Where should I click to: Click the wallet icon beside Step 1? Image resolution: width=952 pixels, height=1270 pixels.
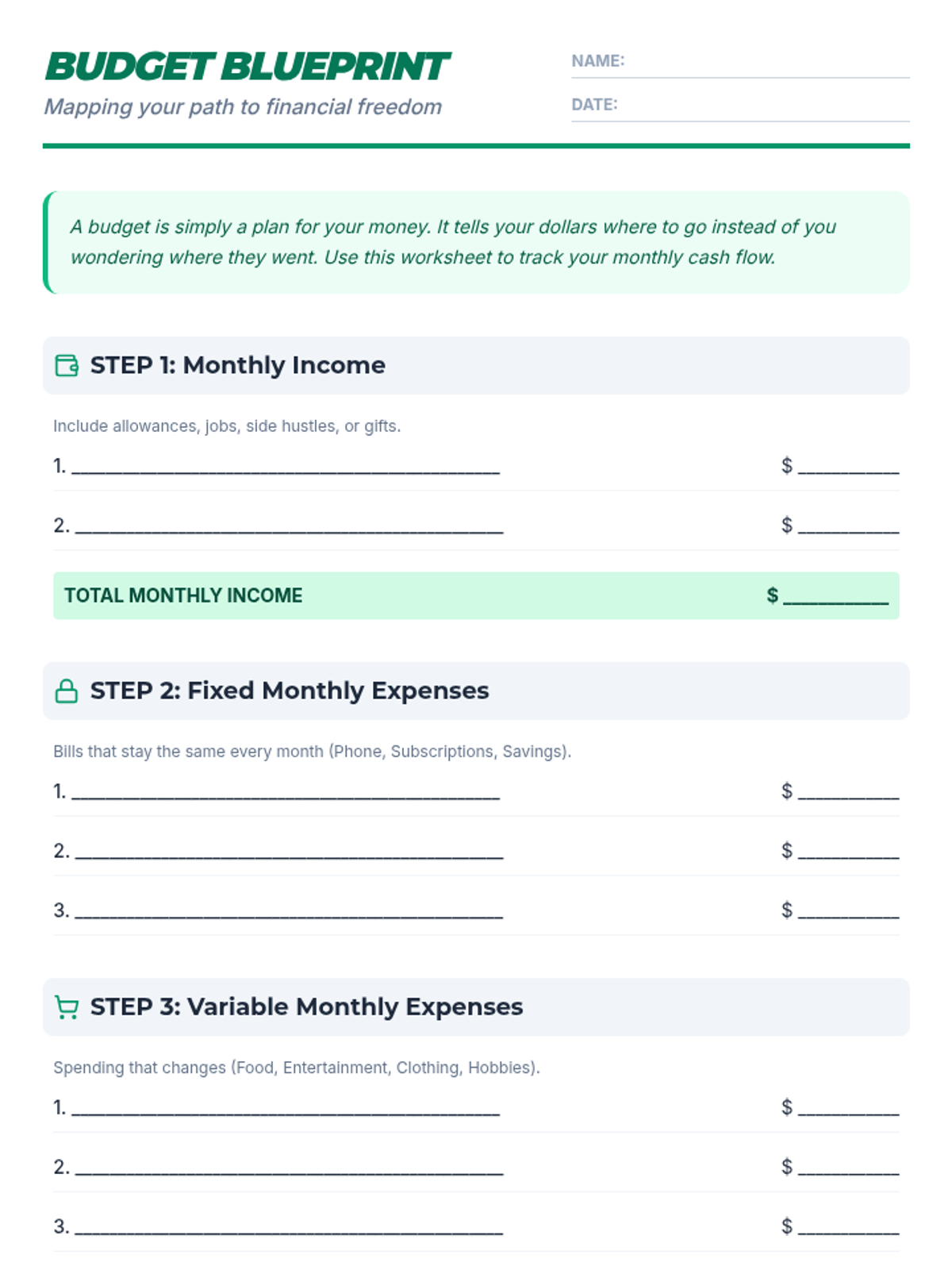tap(67, 366)
